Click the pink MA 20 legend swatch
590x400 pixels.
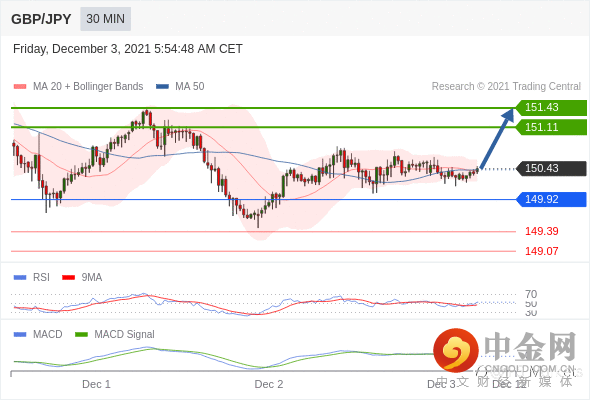point(20,87)
